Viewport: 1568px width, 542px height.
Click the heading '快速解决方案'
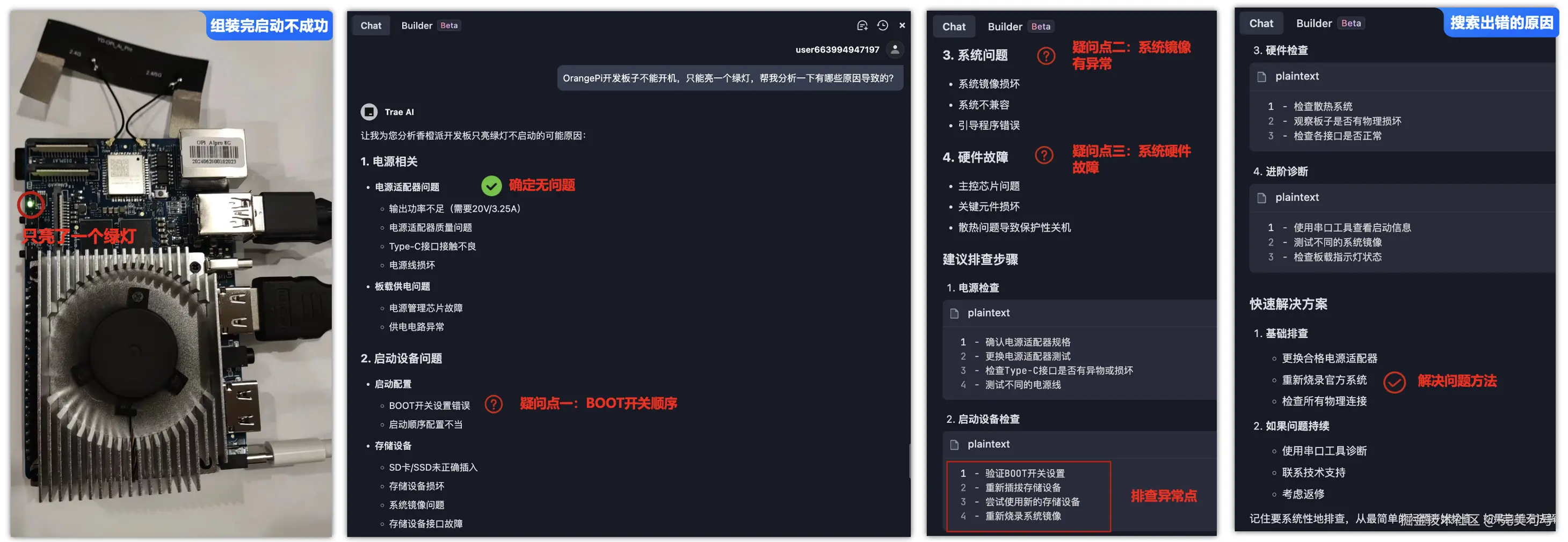click(1288, 304)
